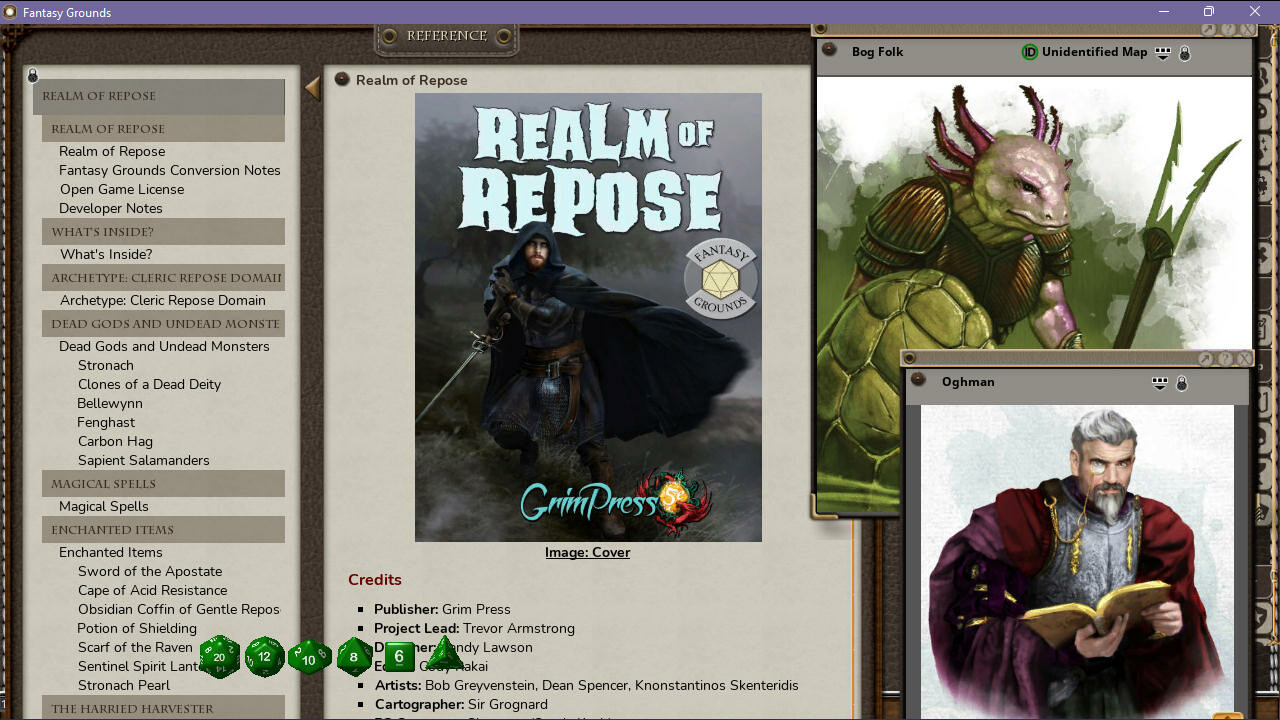Click the sidebar collapse arrow beside Realm of Repose
This screenshot has width=1280, height=720.
click(311, 88)
